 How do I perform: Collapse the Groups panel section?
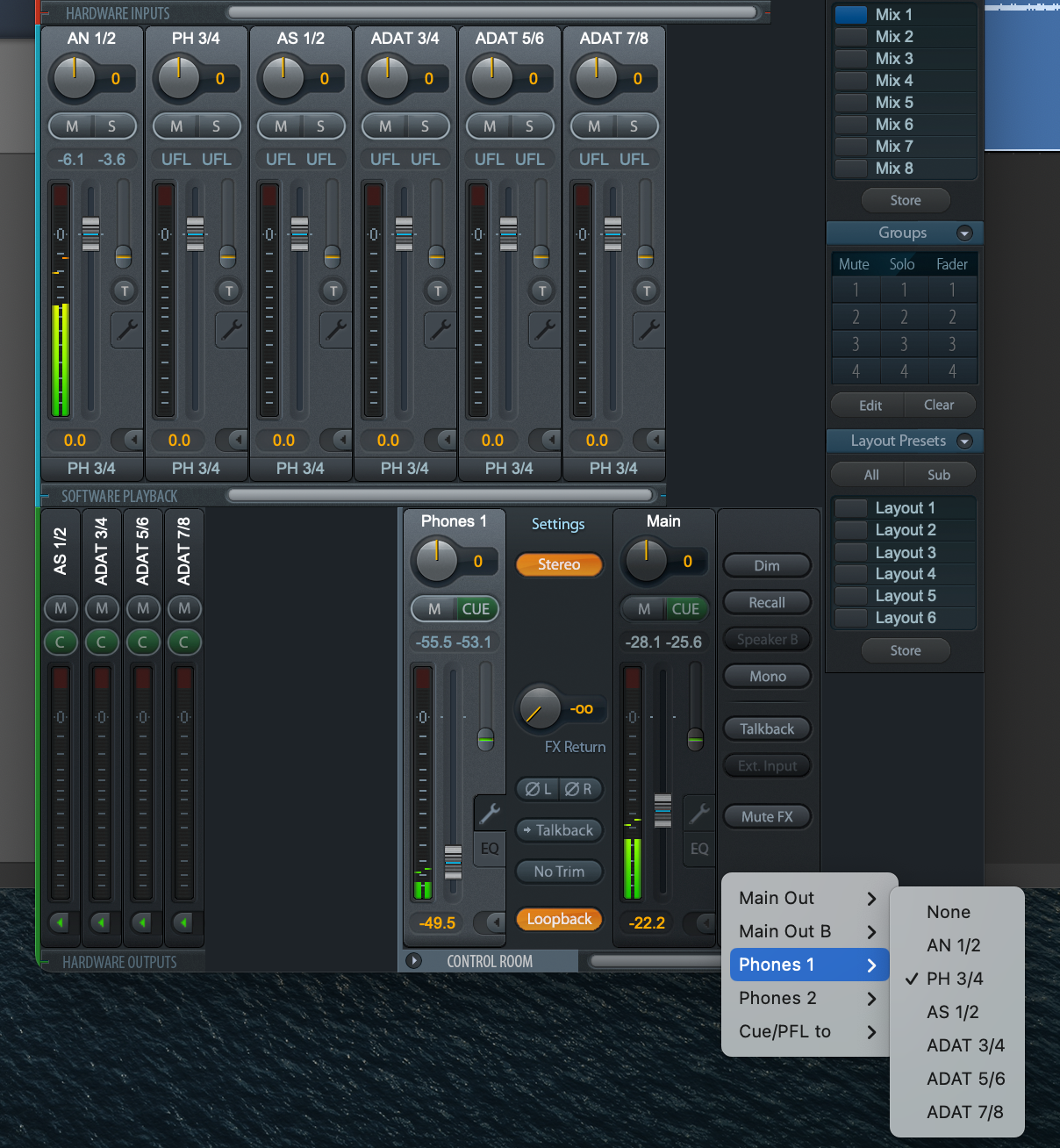point(964,233)
